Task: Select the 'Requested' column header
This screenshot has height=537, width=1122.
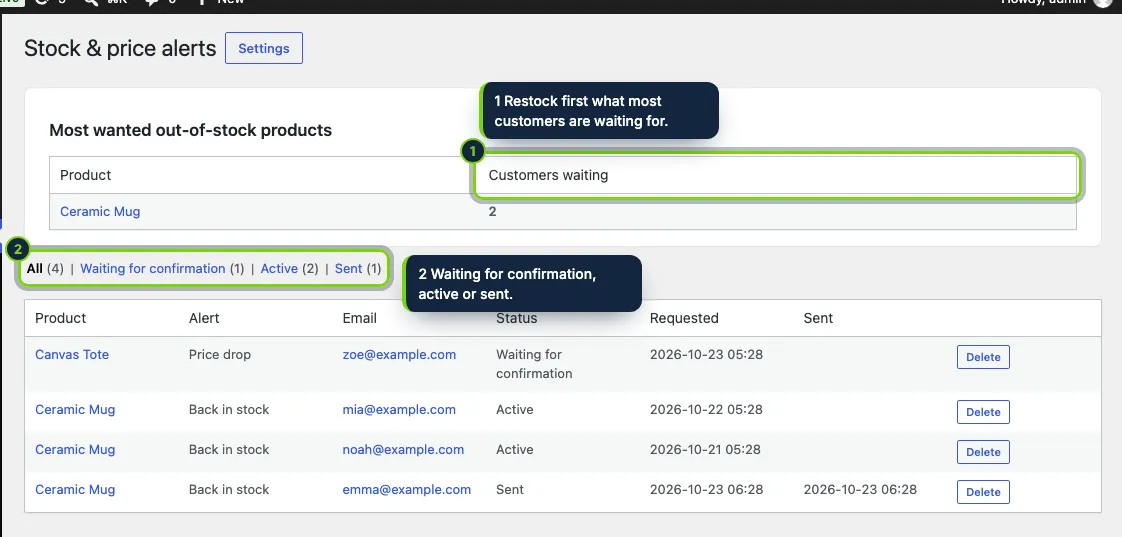Action: (x=684, y=318)
